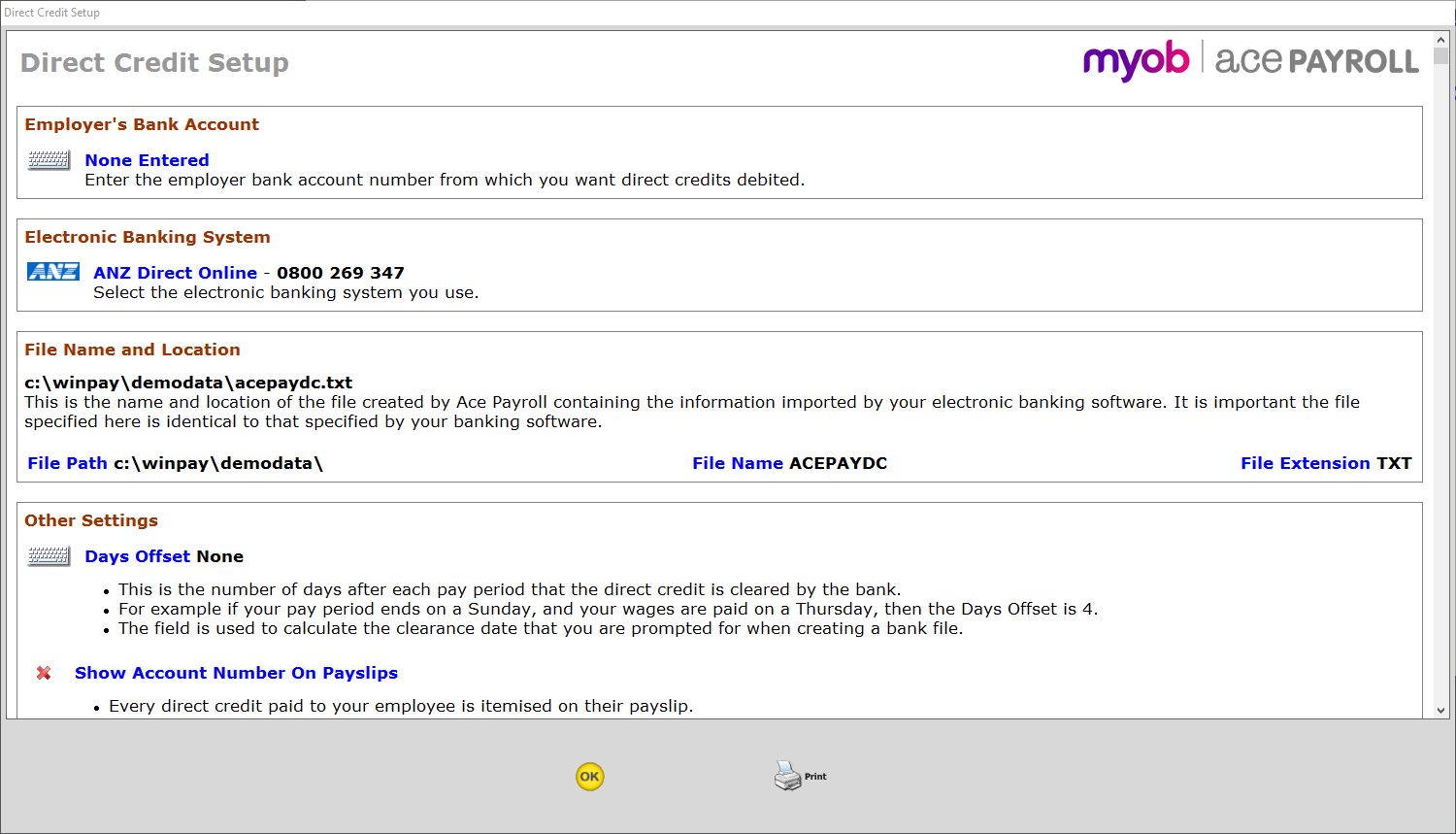Set the Days Offset link
The height and width of the screenshot is (834, 1456).
tap(137, 556)
